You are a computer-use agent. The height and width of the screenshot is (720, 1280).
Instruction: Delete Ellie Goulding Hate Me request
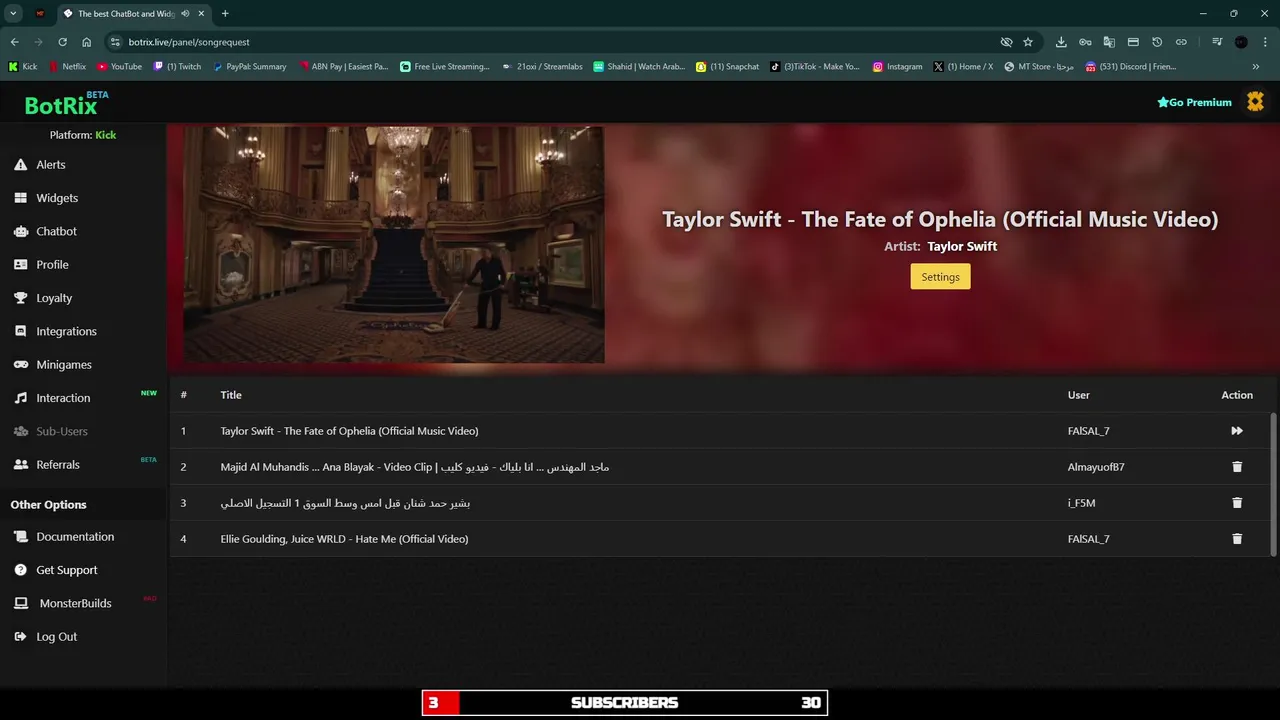pyautogui.click(x=1237, y=539)
